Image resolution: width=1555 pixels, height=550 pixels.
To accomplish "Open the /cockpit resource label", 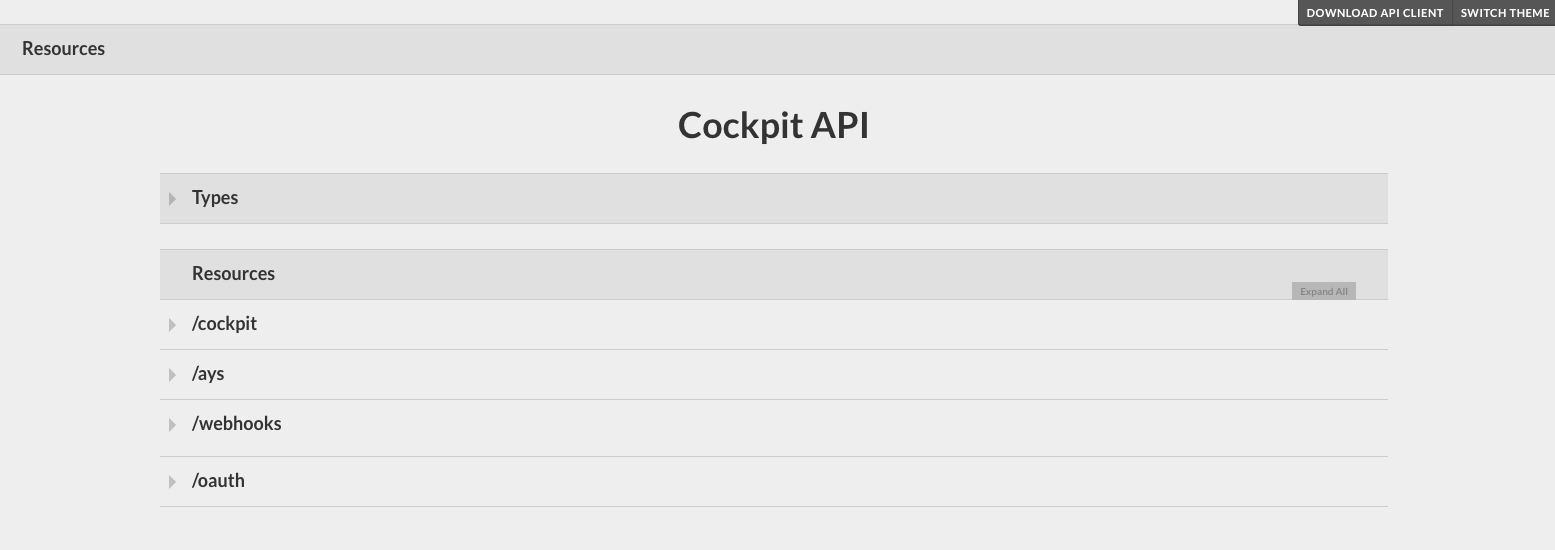I will [224, 324].
